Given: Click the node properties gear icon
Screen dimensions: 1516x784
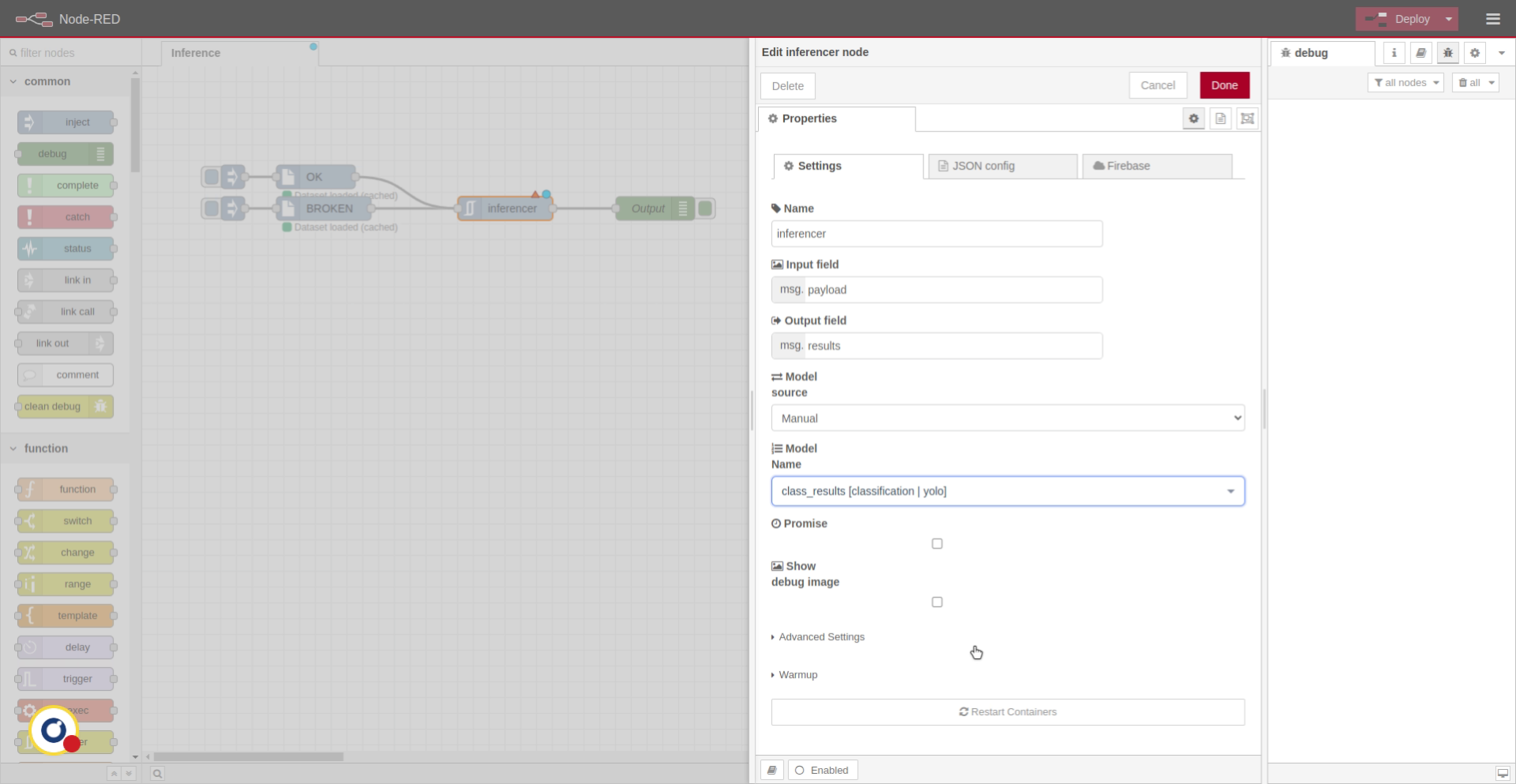Looking at the screenshot, I should [1193, 118].
